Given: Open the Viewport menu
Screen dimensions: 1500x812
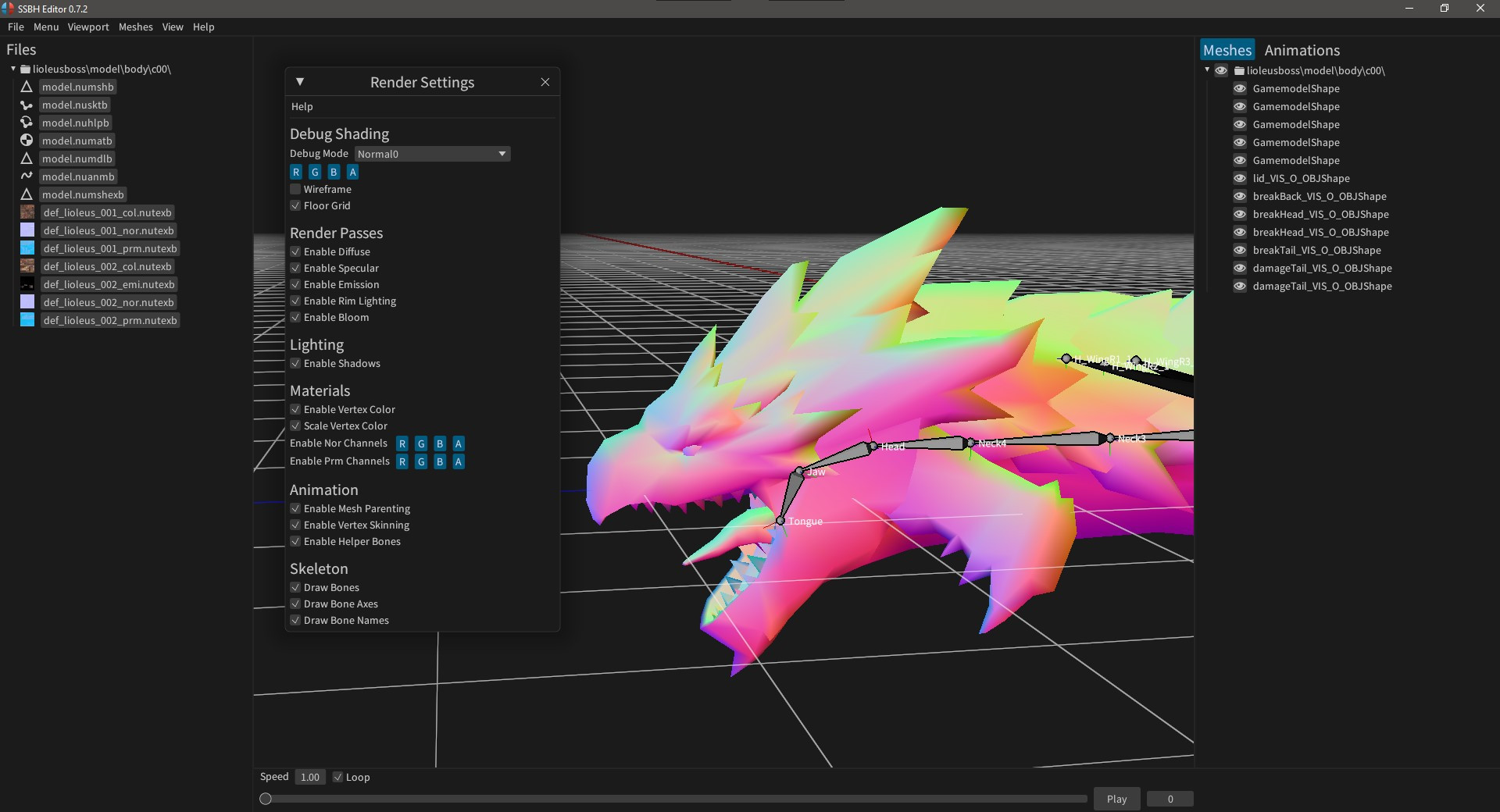Looking at the screenshot, I should pyautogui.click(x=87, y=27).
